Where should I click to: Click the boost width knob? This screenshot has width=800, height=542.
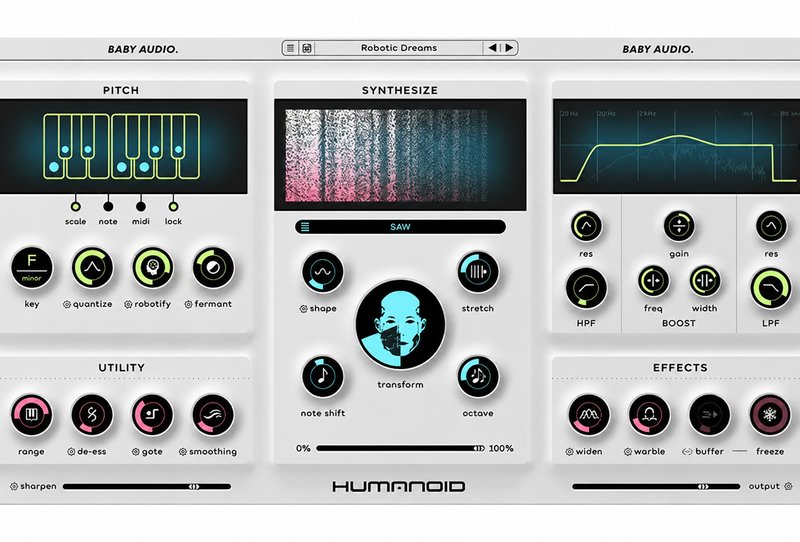pyautogui.click(x=705, y=281)
